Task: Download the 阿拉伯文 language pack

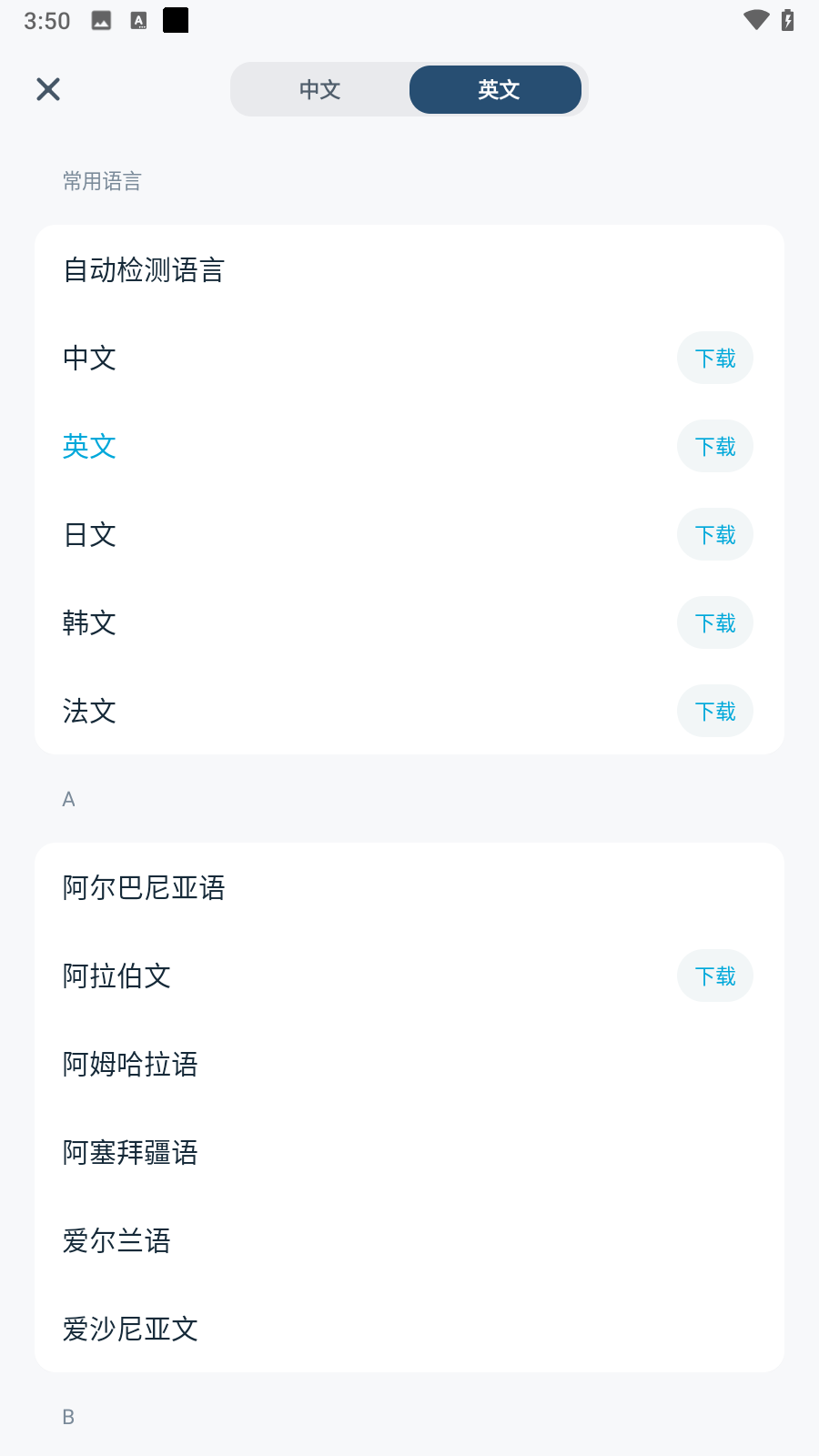Action: point(714,976)
